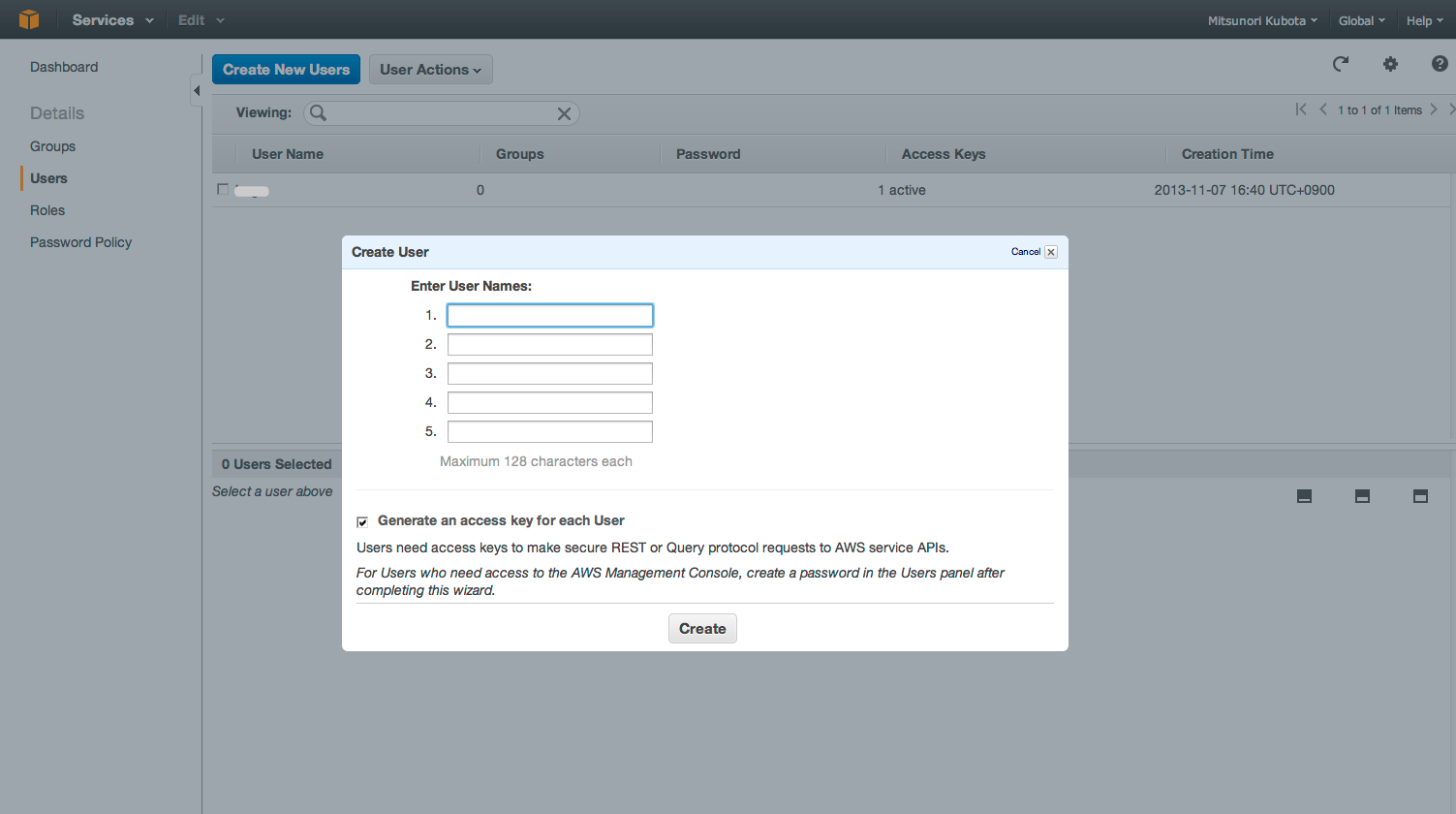Open the Mitsunori Kubota account menu
1456x814 pixels.
[x=1261, y=20]
